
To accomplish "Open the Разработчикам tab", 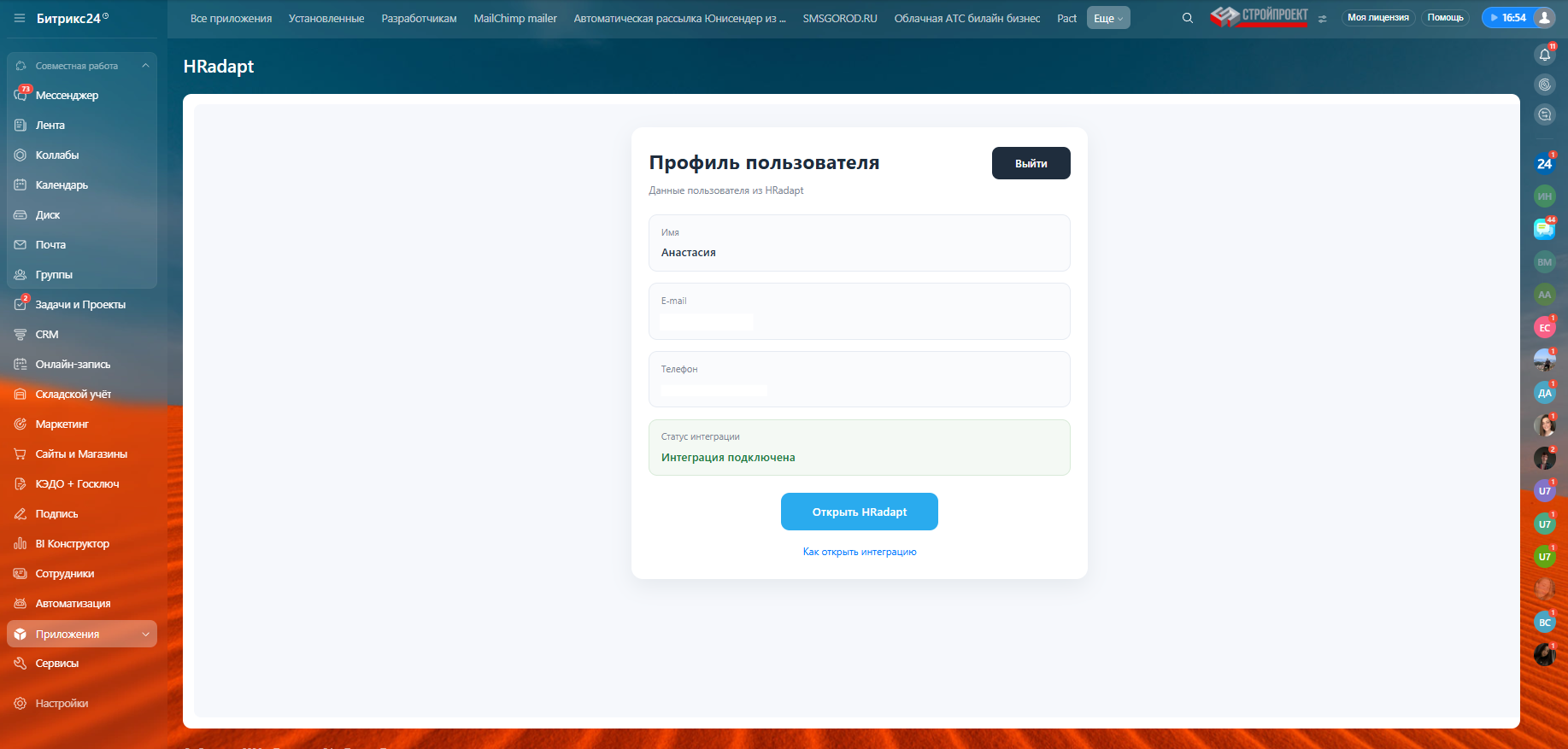I will tap(419, 18).
